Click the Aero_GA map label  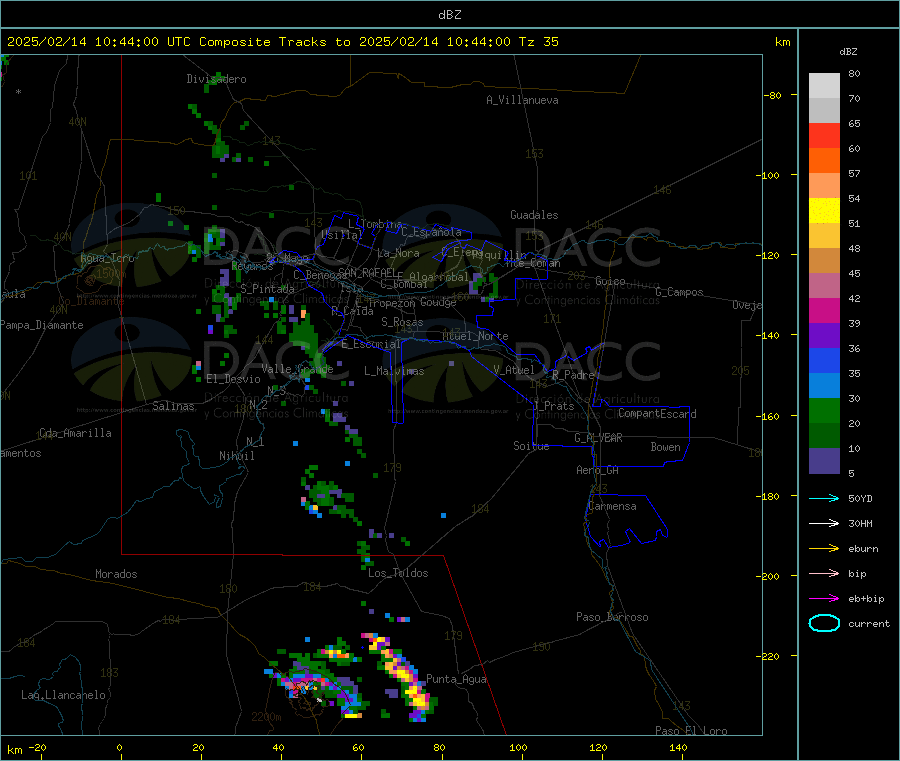(x=597, y=470)
